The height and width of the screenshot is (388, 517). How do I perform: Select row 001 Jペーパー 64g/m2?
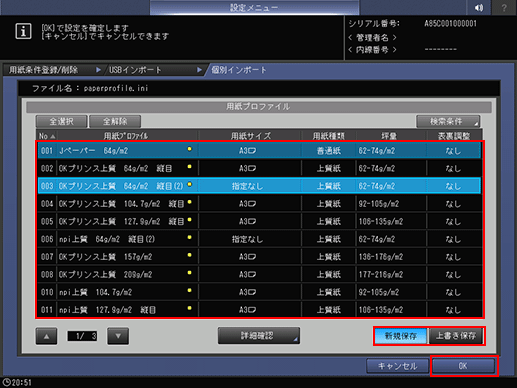point(259,151)
